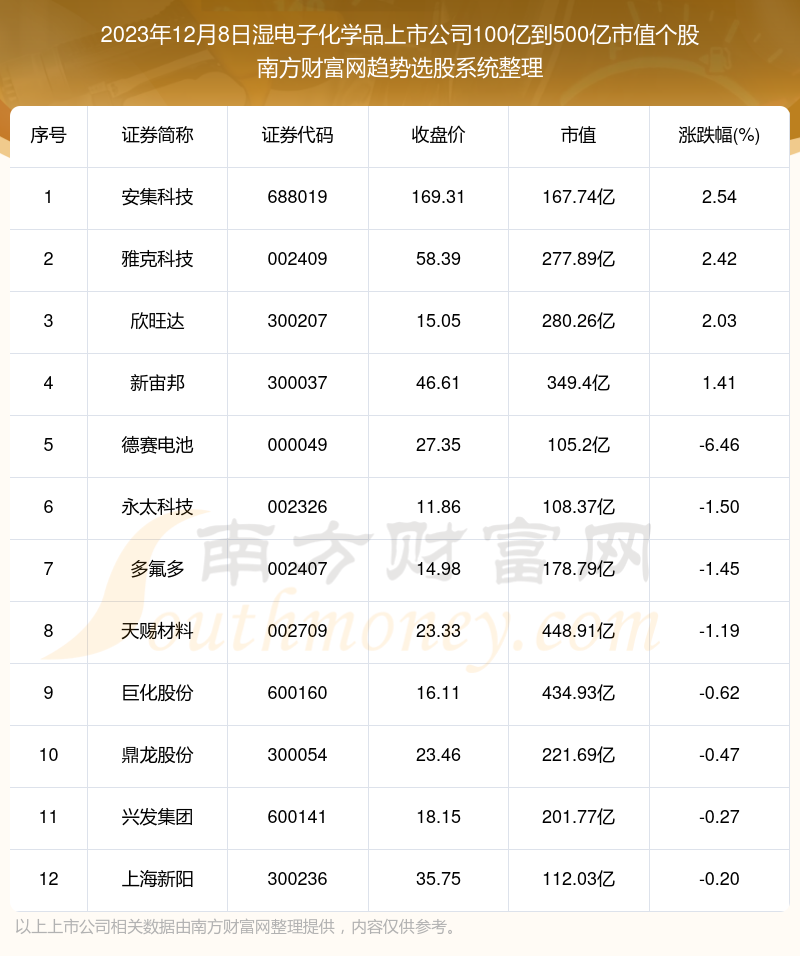This screenshot has height=956, width=800.
Task: Click closing price 15.05
Action: point(438,321)
